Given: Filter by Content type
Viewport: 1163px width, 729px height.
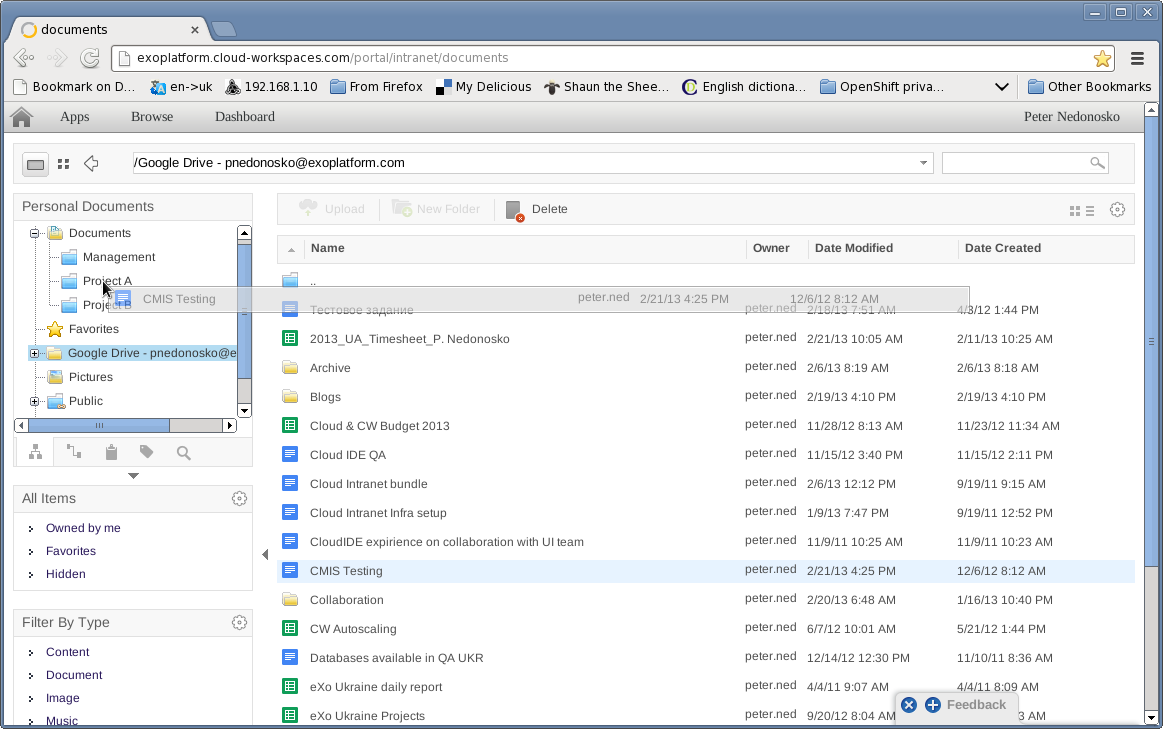Looking at the screenshot, I should pyautogui.click(x=67, y=652).
